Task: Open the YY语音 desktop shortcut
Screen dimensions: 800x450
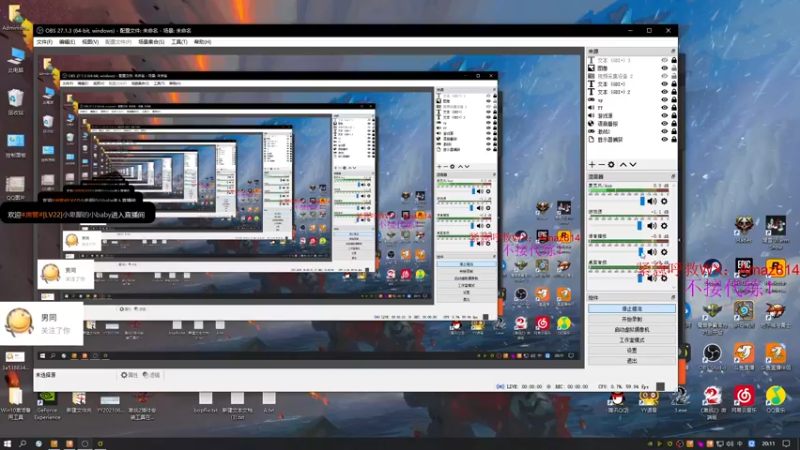Action: tap(648, 401)
